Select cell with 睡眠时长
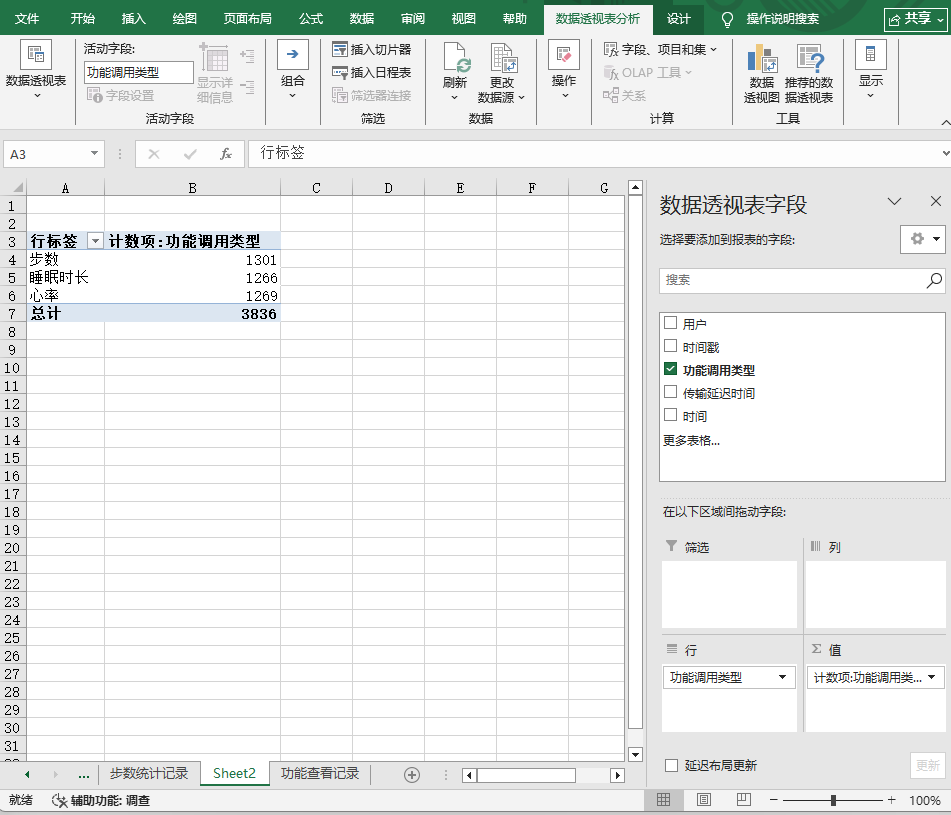This screenshot has height=815, width=951. click(66, 278)
